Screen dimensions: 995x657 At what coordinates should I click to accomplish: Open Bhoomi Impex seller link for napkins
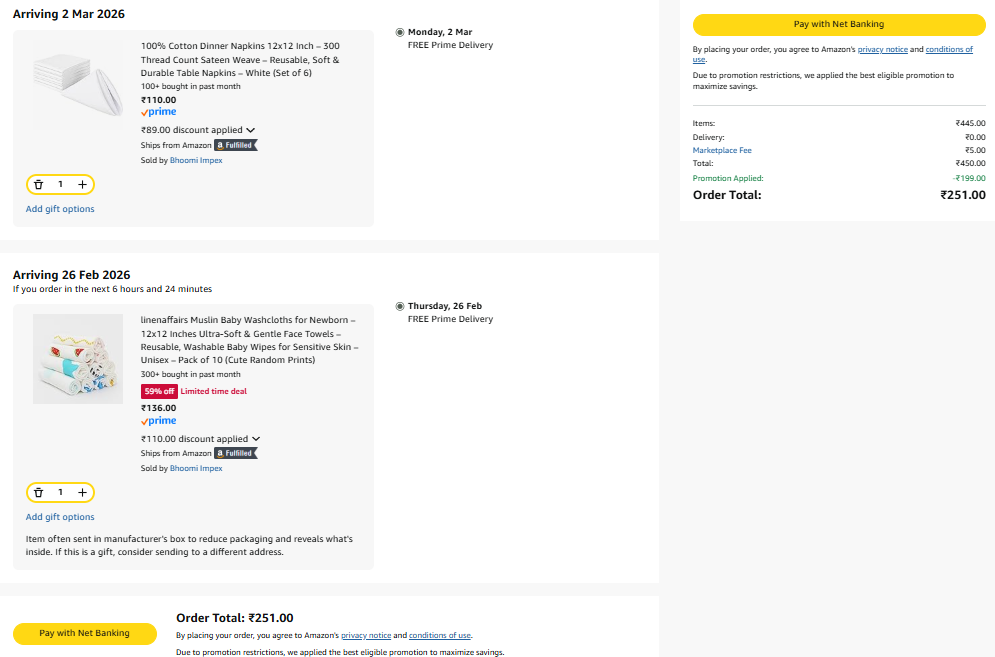pos(196,160)
